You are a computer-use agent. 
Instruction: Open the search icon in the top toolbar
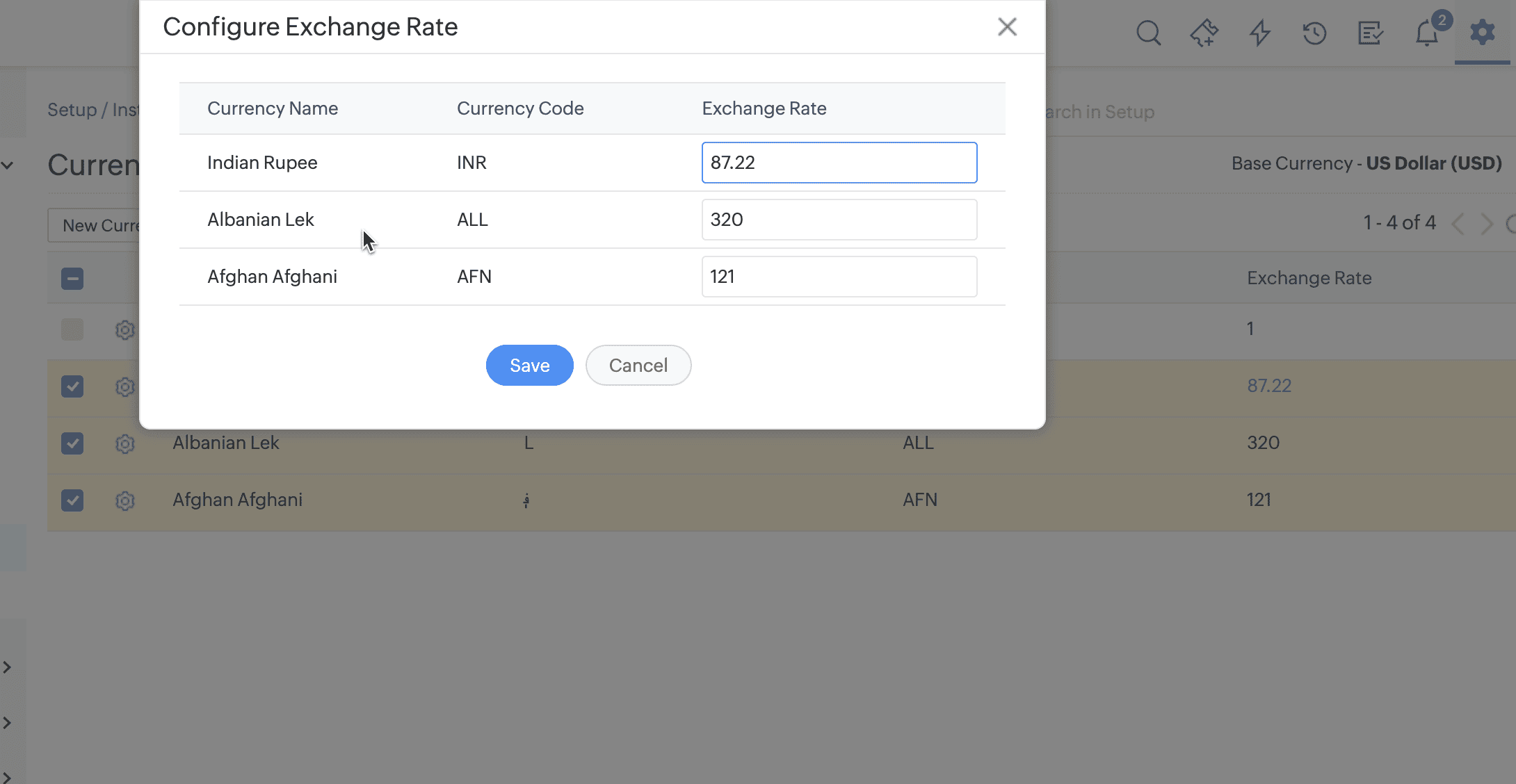pyautogui.click(x=1147, y=32)
